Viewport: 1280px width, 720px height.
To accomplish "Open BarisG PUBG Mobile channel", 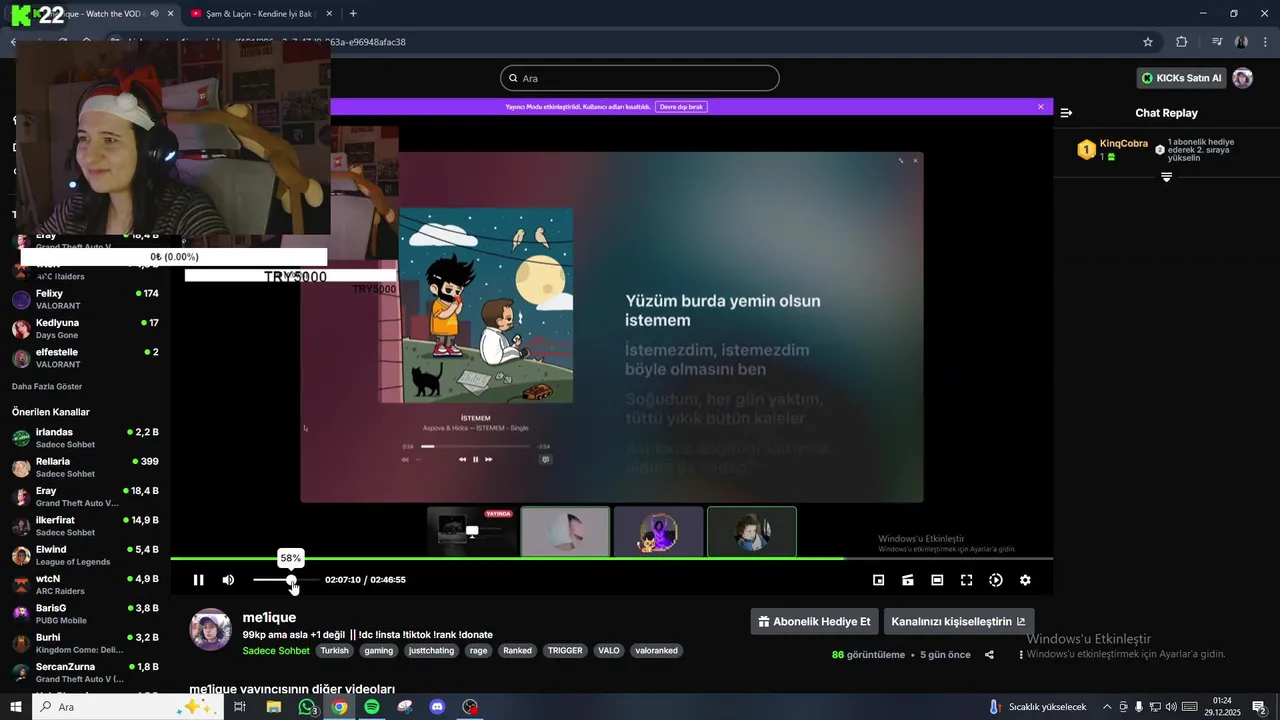I will (85, 613).
